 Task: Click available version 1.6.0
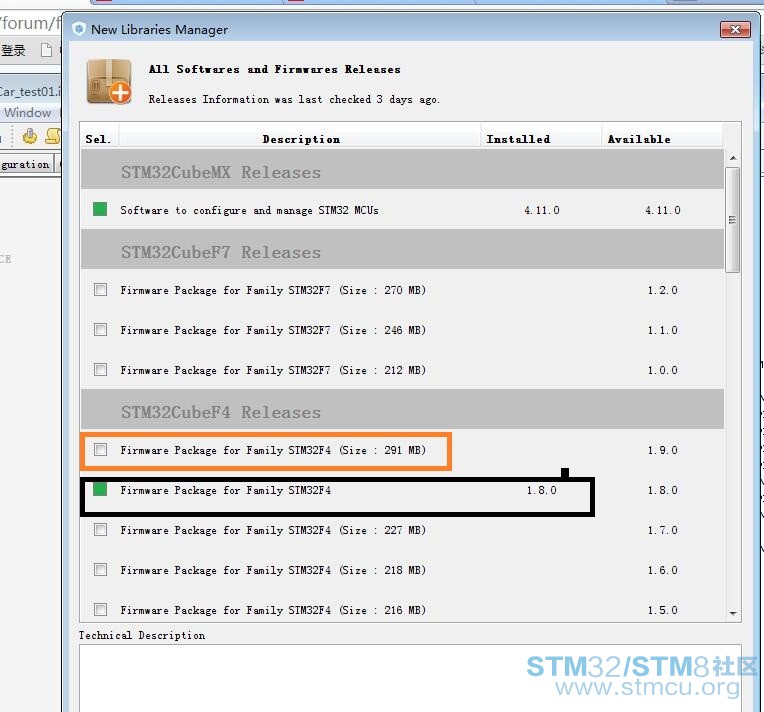pos(662,570)
